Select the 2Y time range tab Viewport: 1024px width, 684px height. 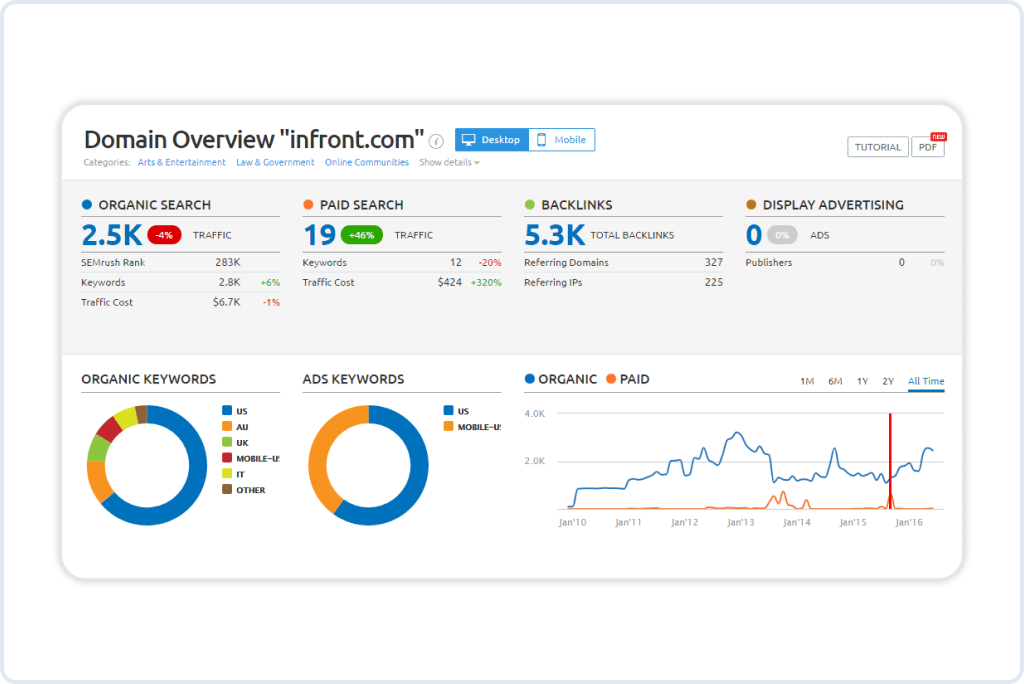(888, 381)
